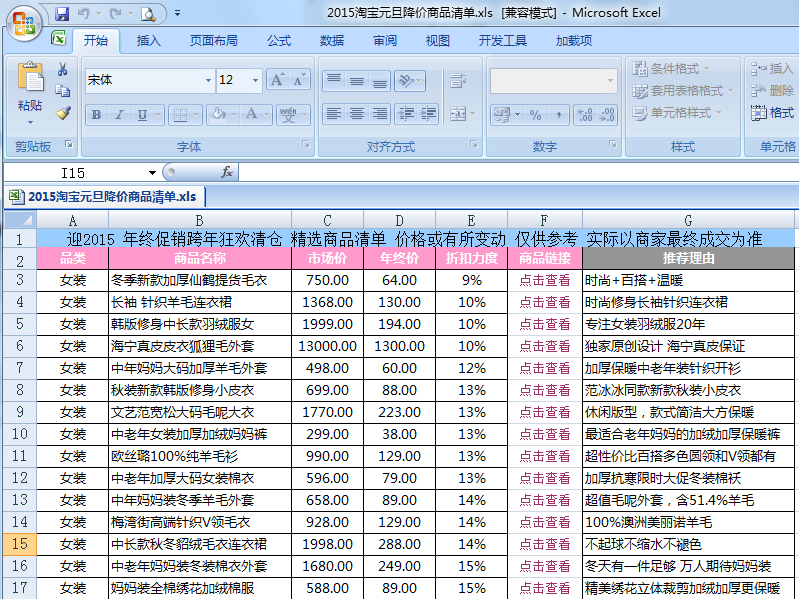Viewport: 799px width, 599px height.
Task: Select column C header
Action: 328,220
